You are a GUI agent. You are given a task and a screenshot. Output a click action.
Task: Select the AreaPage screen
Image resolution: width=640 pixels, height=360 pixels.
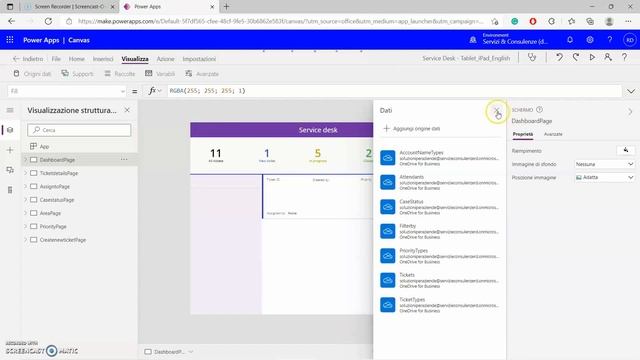pyautogui.click(x=50, y=213)
